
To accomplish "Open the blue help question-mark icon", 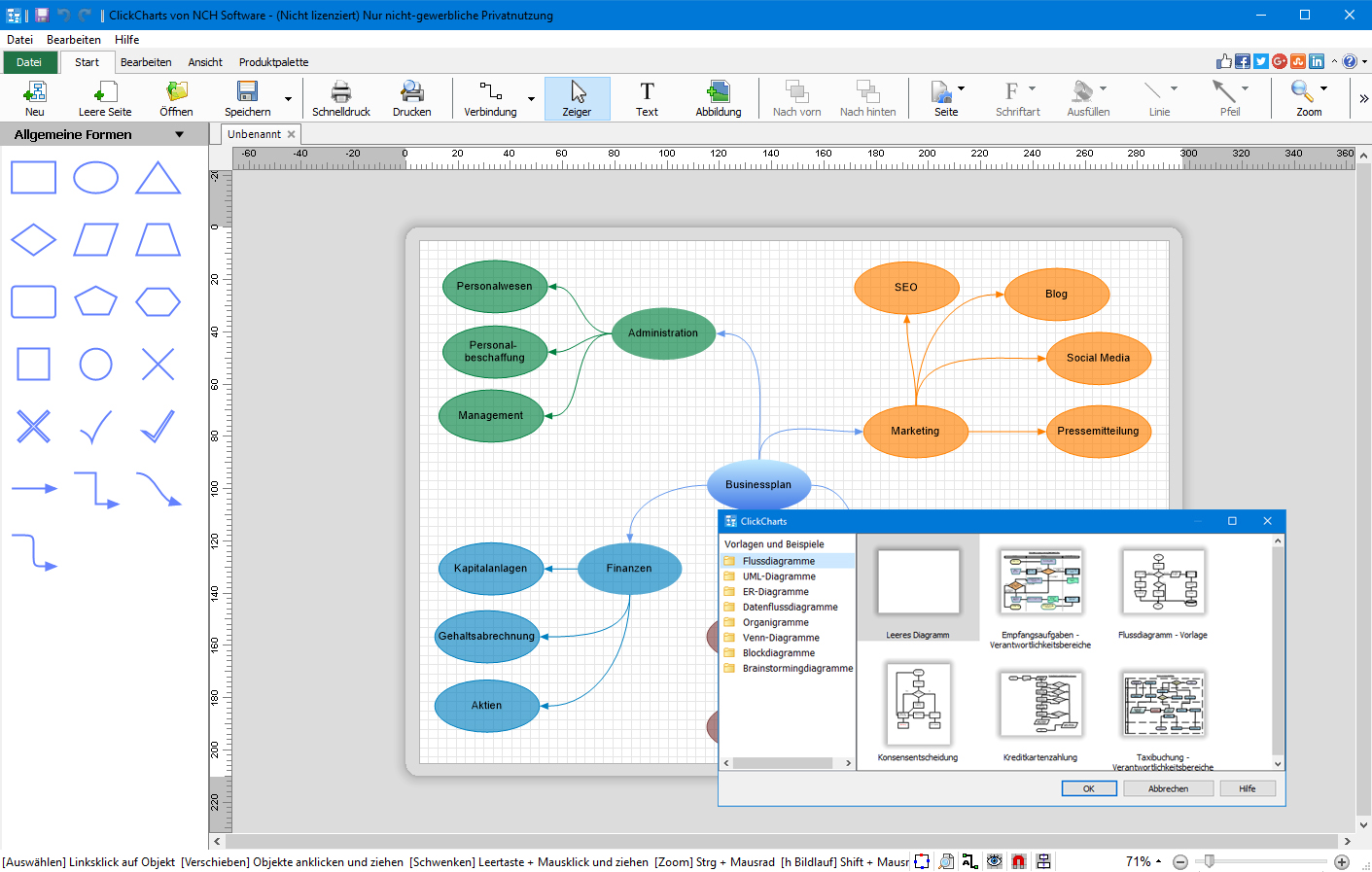I will [1350, 61].
